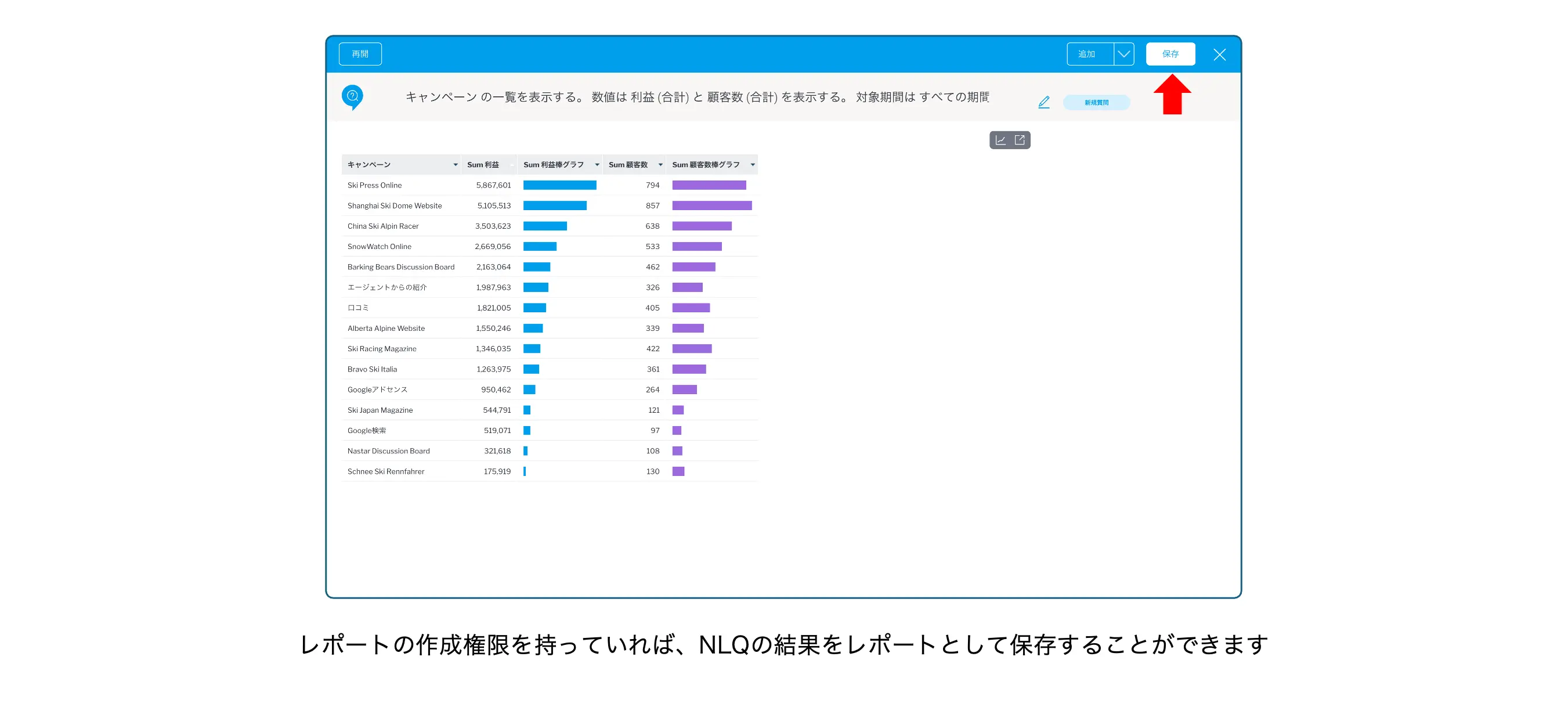
Task: Open Sum 顧客数 column dropdown arrow
Action: tap(660, 165)
